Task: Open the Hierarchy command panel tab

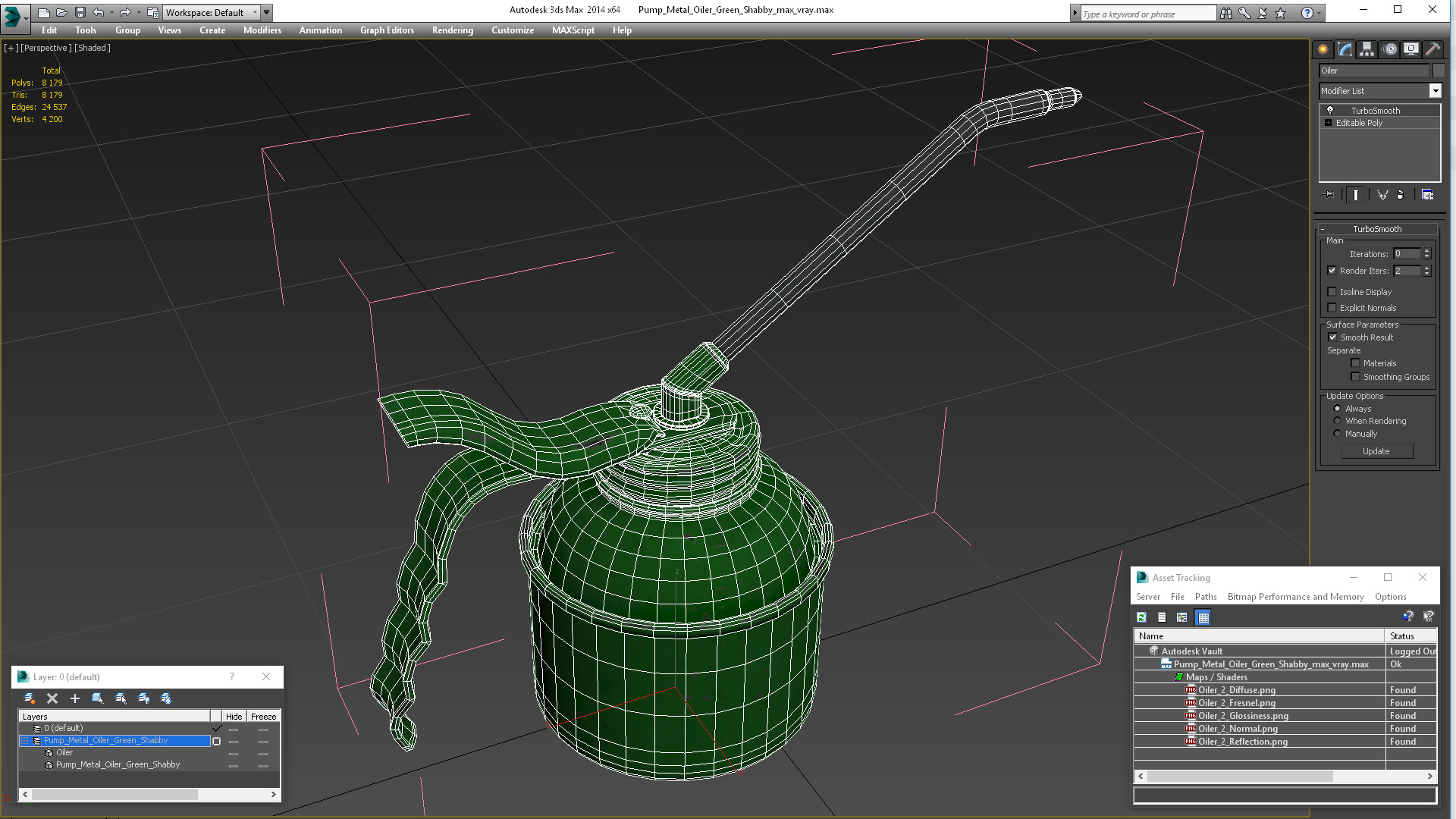Action: [x=1367, y=49]
